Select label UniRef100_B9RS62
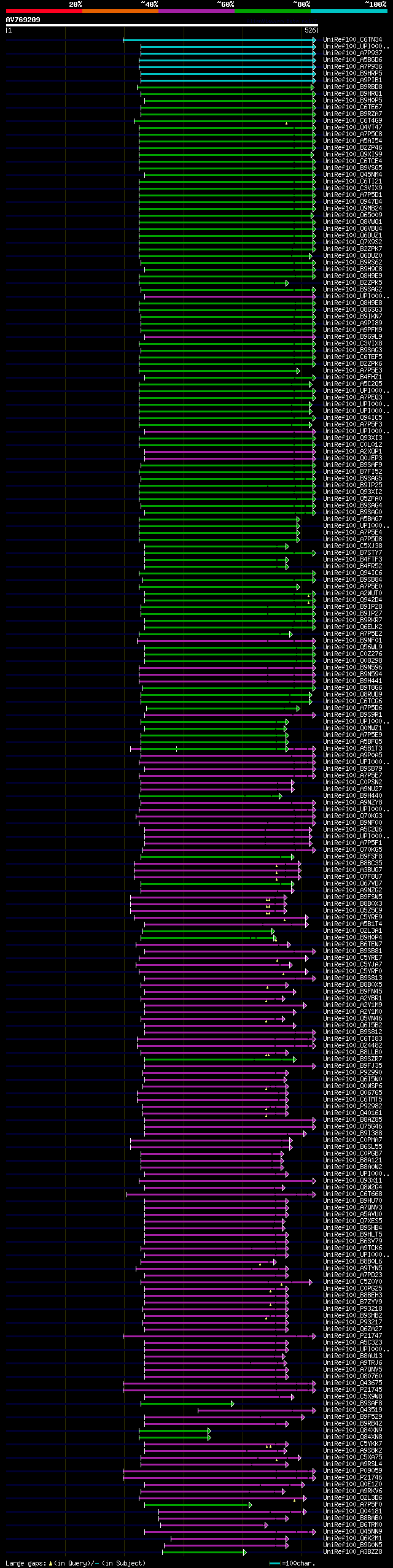393x1568 pixels. pos(352,263)
